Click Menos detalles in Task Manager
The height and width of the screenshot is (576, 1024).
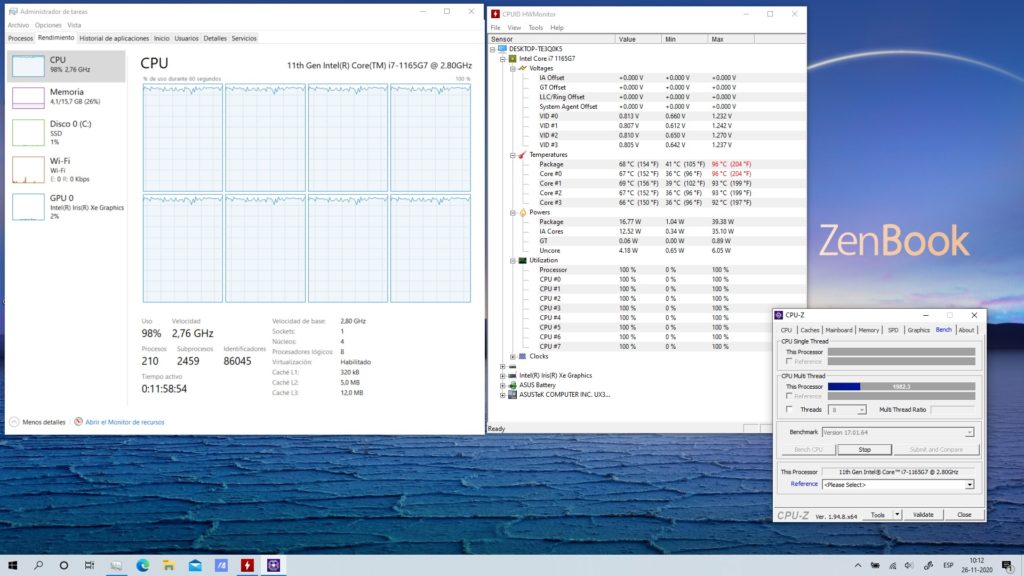(44, 423)
